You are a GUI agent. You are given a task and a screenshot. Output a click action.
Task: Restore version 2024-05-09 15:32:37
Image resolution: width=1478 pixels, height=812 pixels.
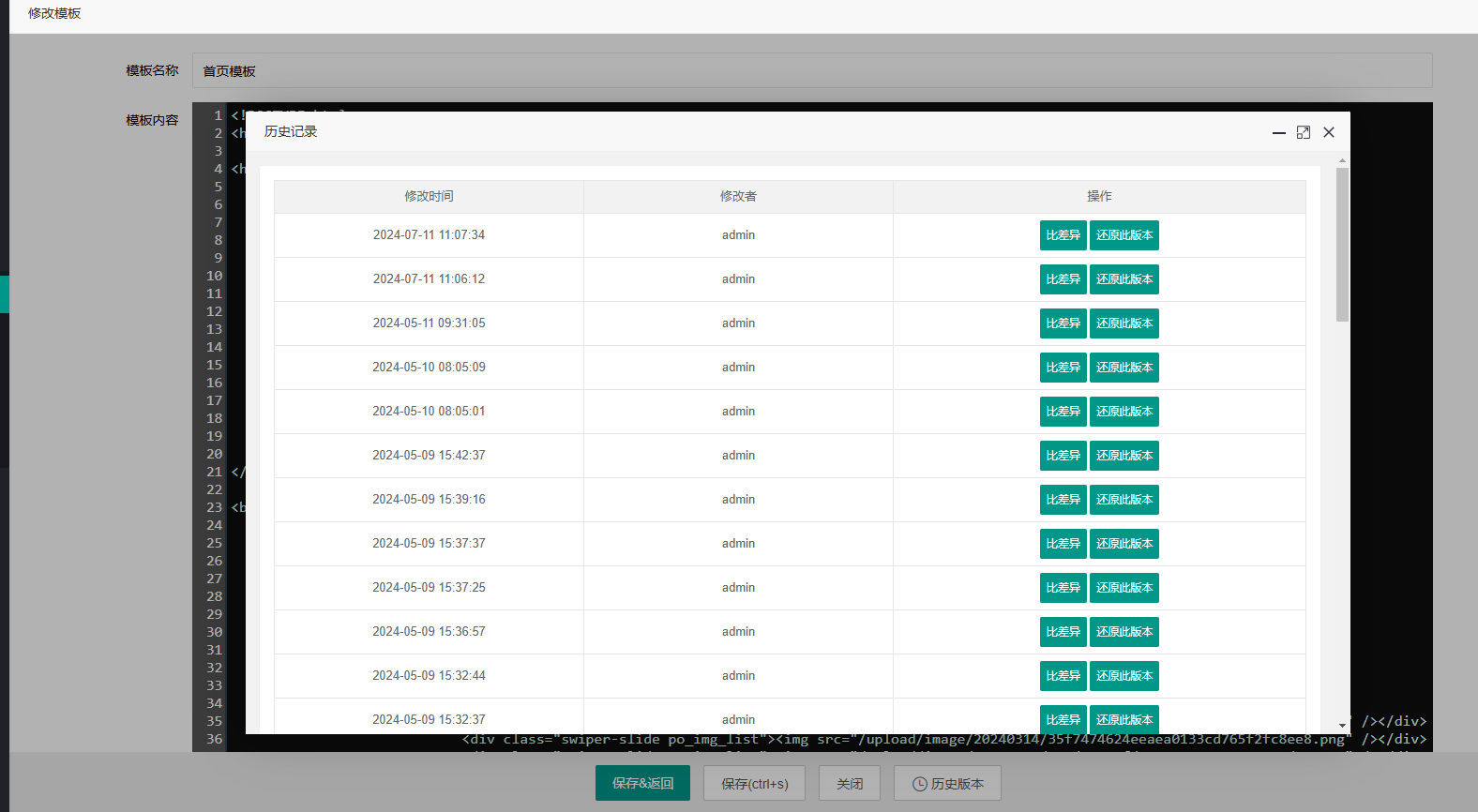coord(1124,719)
